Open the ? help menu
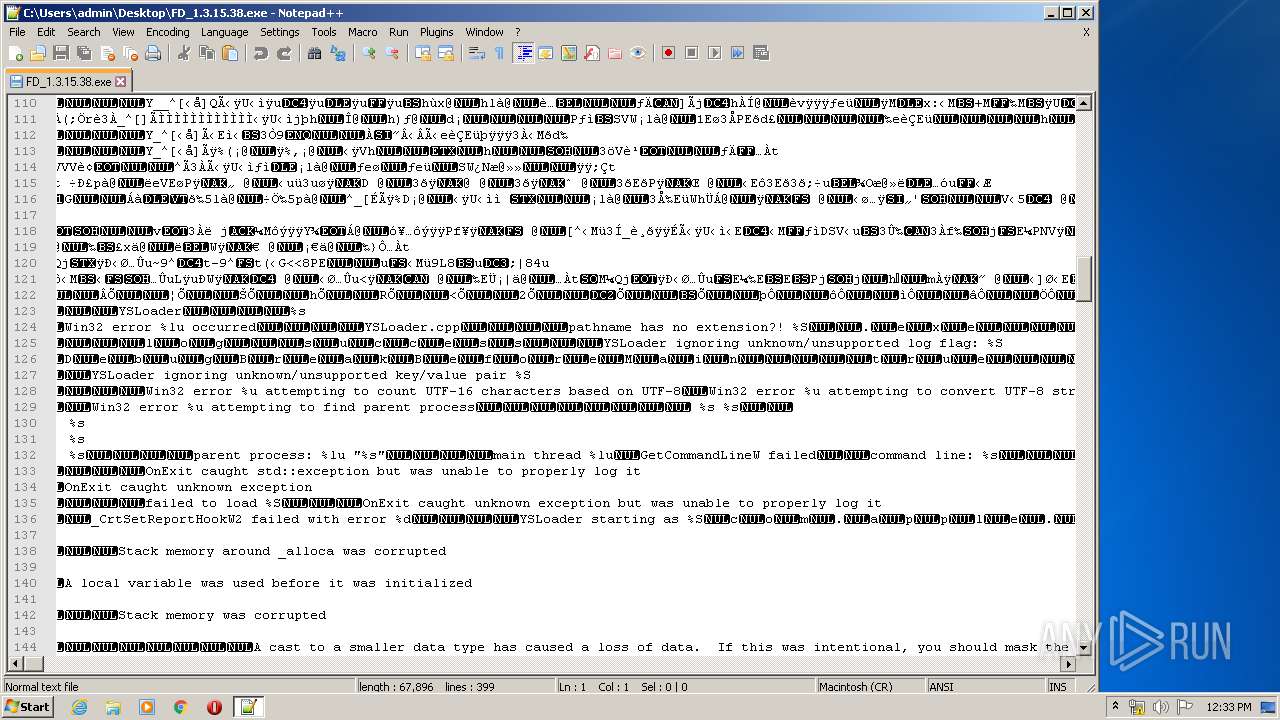 (x=517, y=32)
